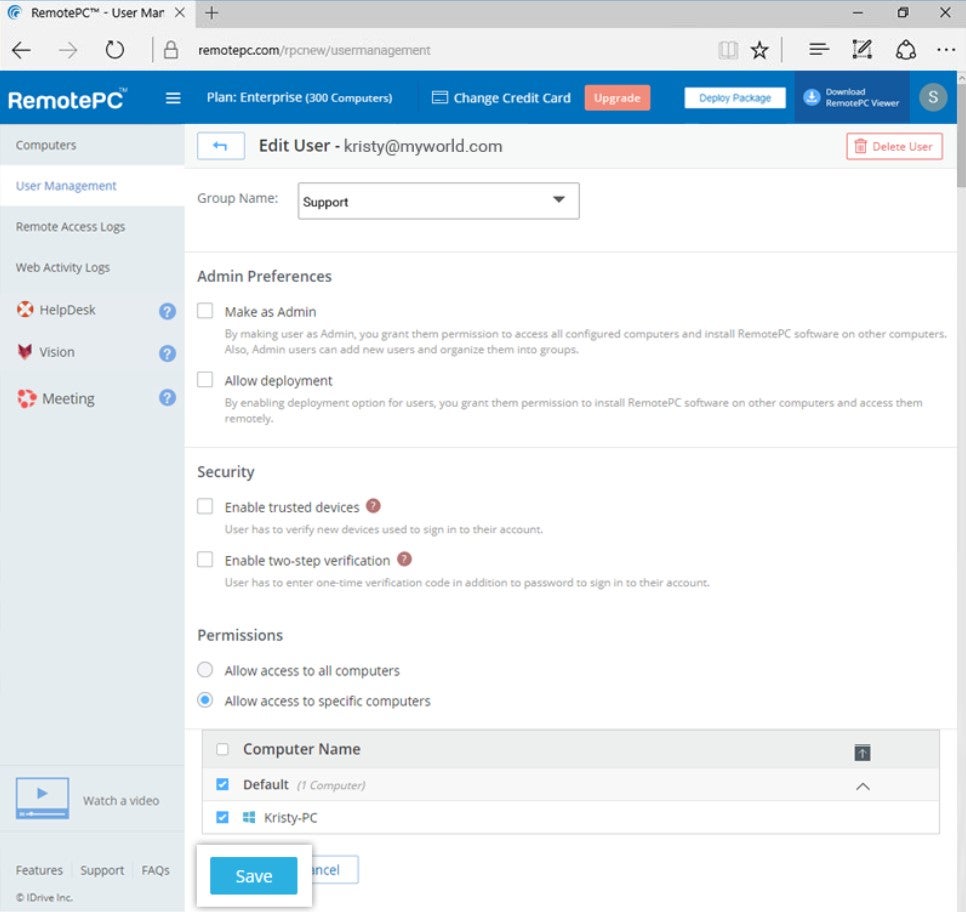The width and height of the screenshot is (966, 912).
Task: Open Meeting section
Action: click(x=68, y=399)
